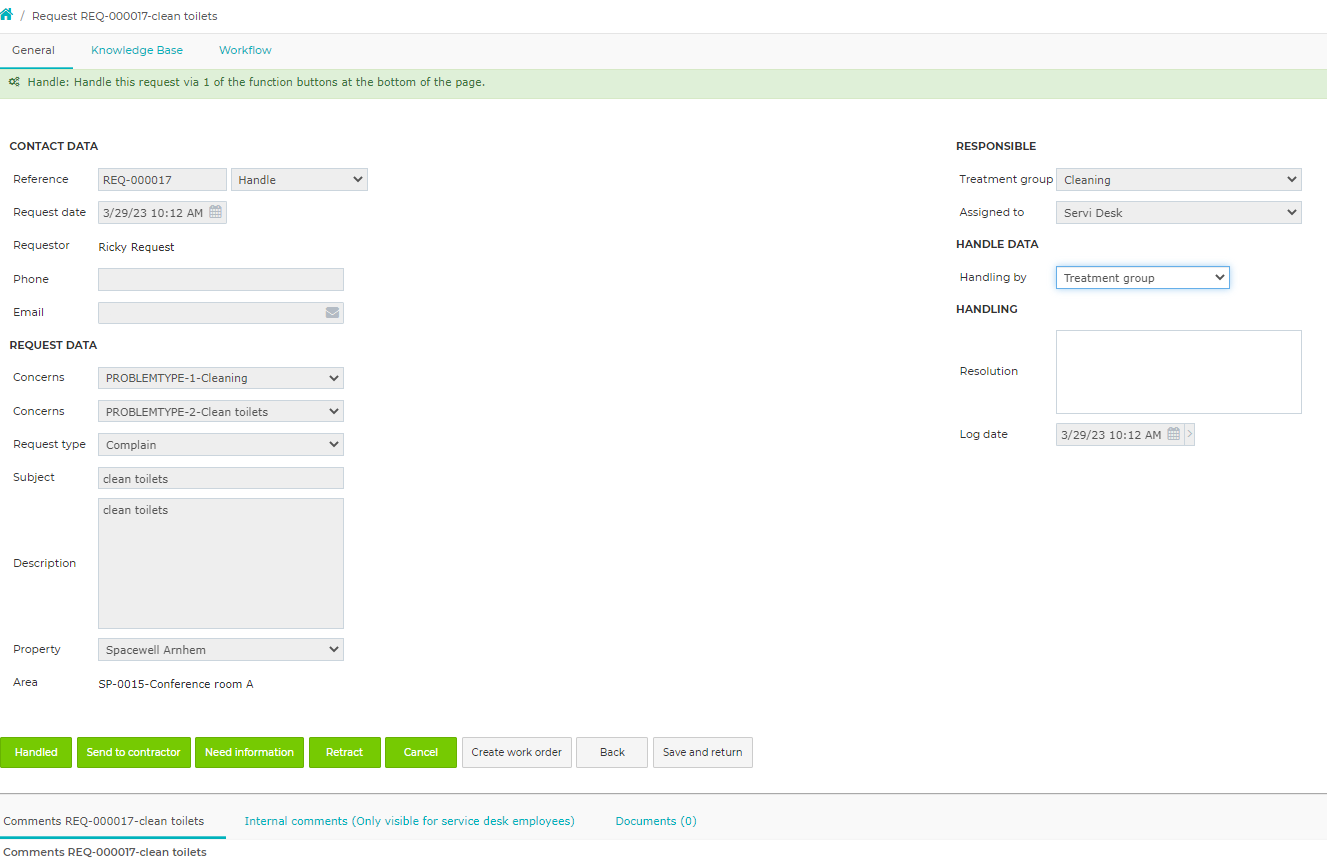Expand the PROBLEMTYPE-1-Cleaning dropdown
Image resolution: width=1327 pixels, height=863 pixels.
tap(221, 378)
